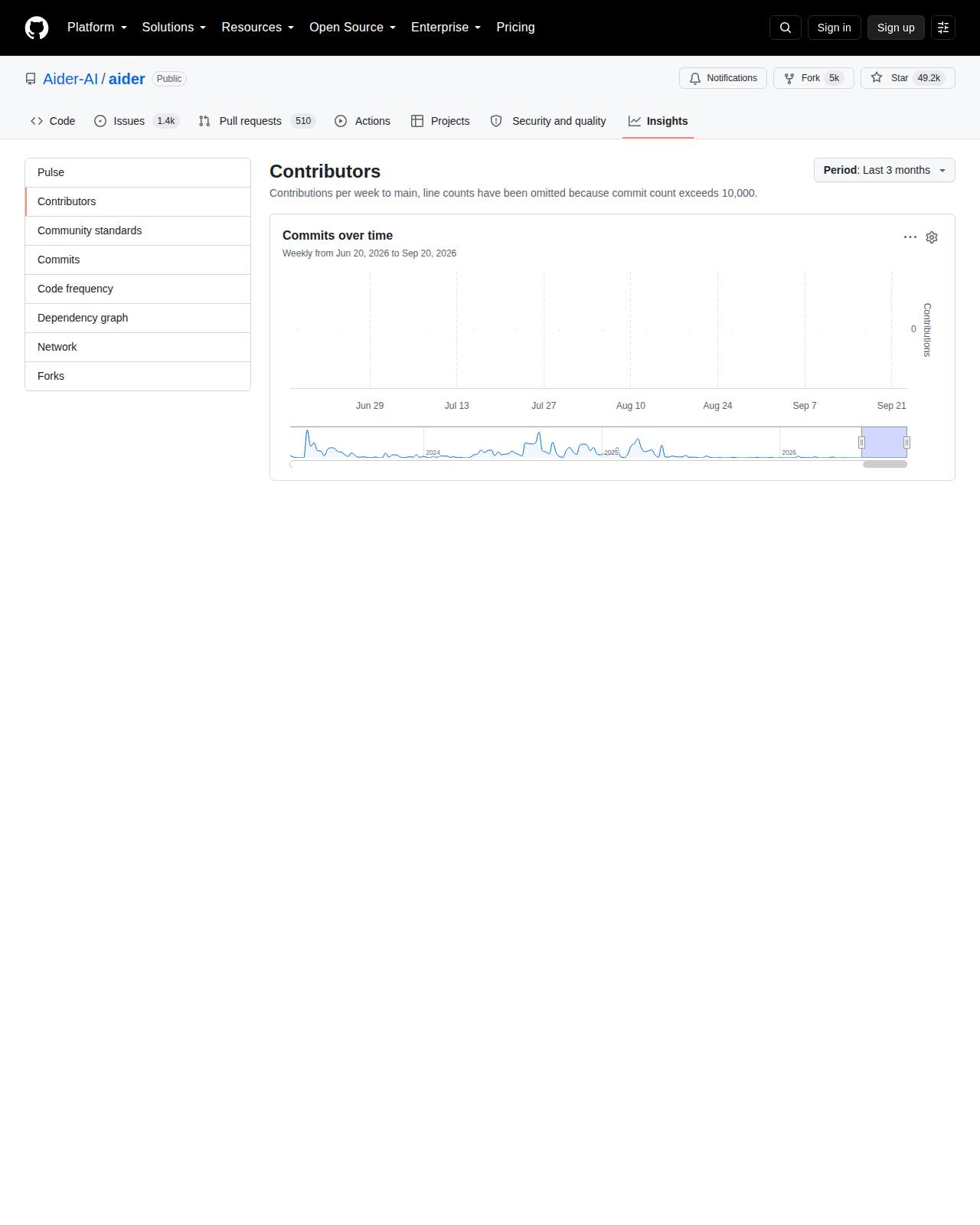Viewport: 980px width, 1225px height.
Task: Click the Notifications button
Action: point(723,78)
